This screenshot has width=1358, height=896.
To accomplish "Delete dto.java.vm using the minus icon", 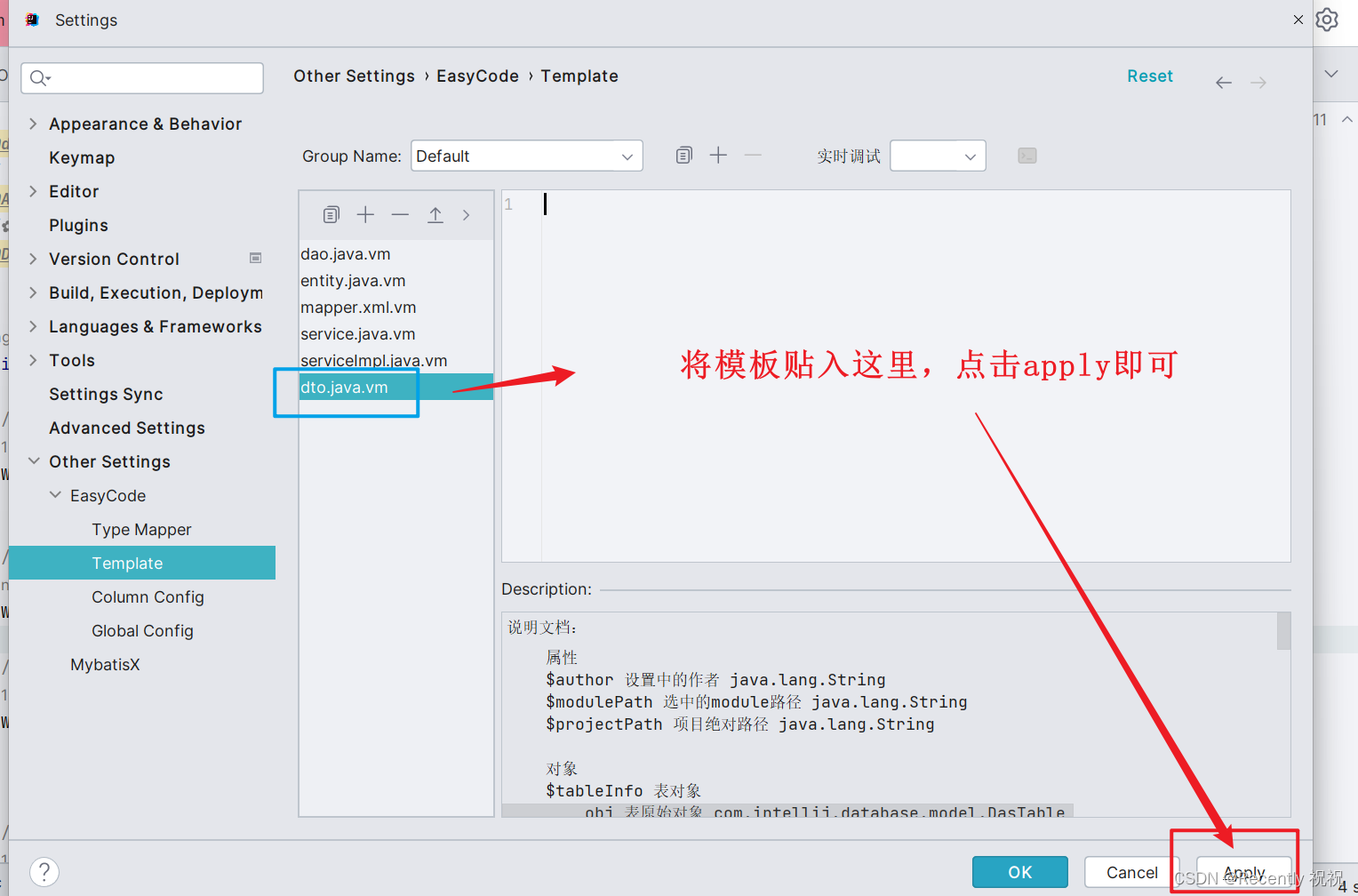I will pyautogui.click(x=400, y=214).
